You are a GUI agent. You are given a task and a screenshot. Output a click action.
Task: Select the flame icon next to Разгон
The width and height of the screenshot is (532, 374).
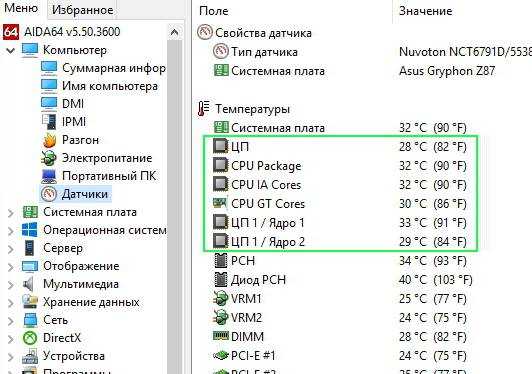tap(49, 140)
